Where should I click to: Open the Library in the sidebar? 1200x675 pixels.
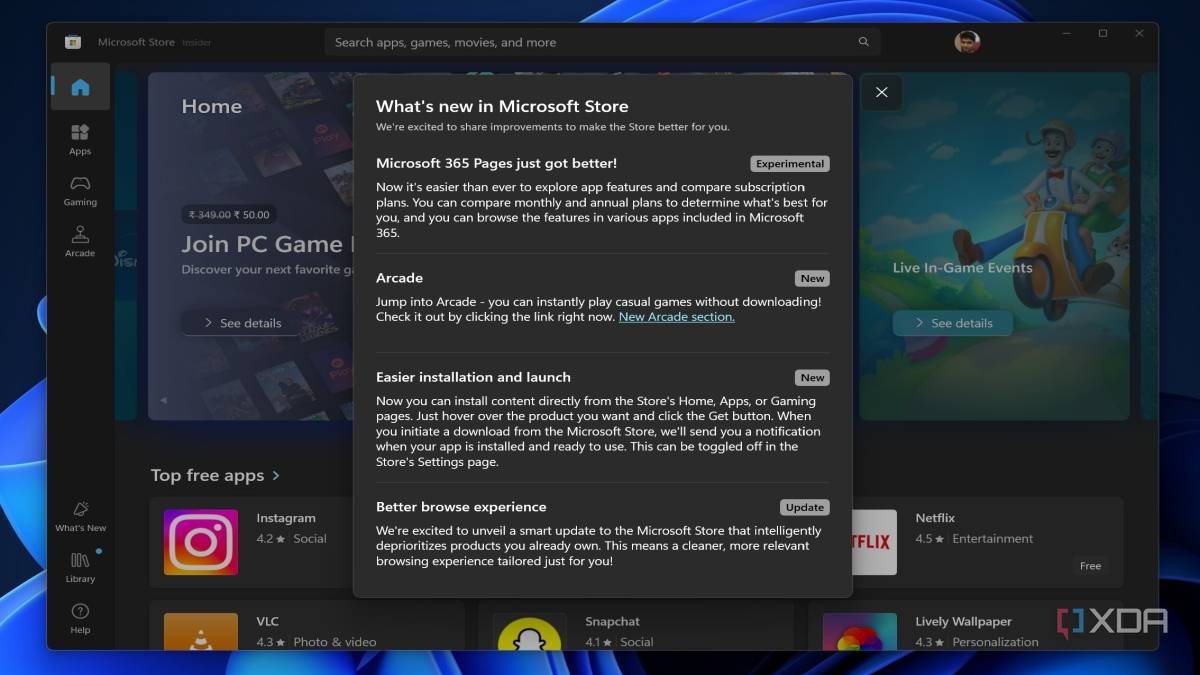pyautogui.click(x=80, y=567)
